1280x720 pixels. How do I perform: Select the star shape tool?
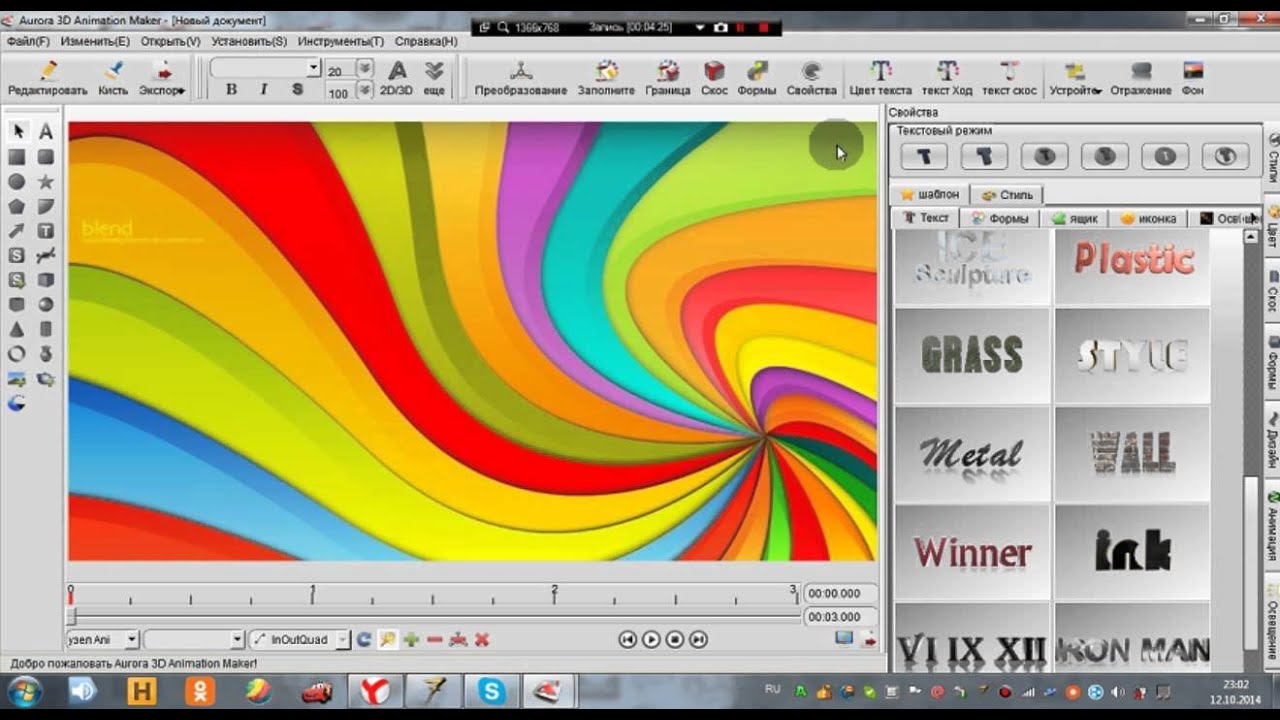pos(46,181)
